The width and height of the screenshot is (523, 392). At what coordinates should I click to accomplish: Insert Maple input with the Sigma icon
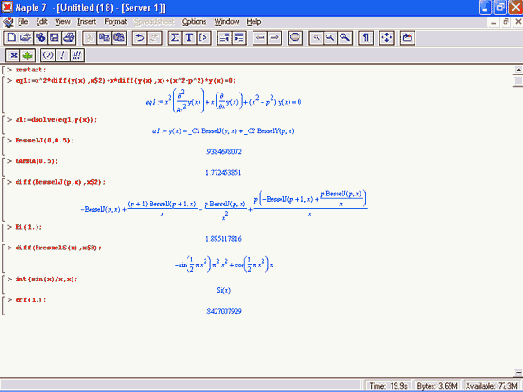174,38
